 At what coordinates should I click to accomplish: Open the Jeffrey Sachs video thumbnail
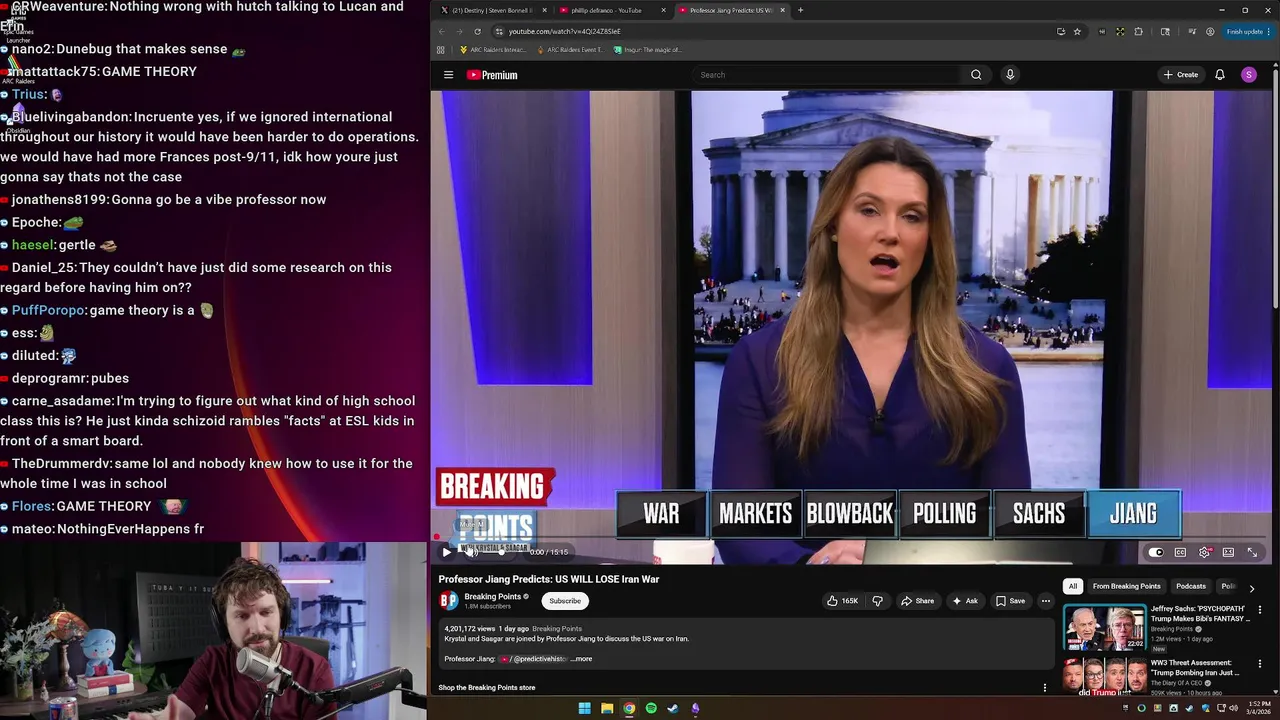[x=1104, y=628]
